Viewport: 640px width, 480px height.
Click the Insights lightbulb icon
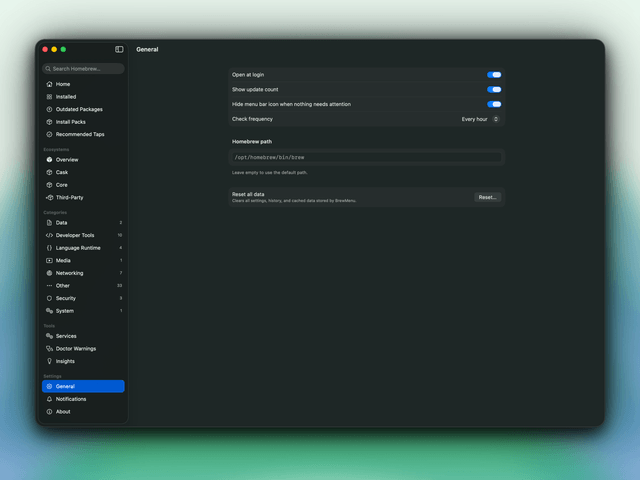[x=49, y=361]
